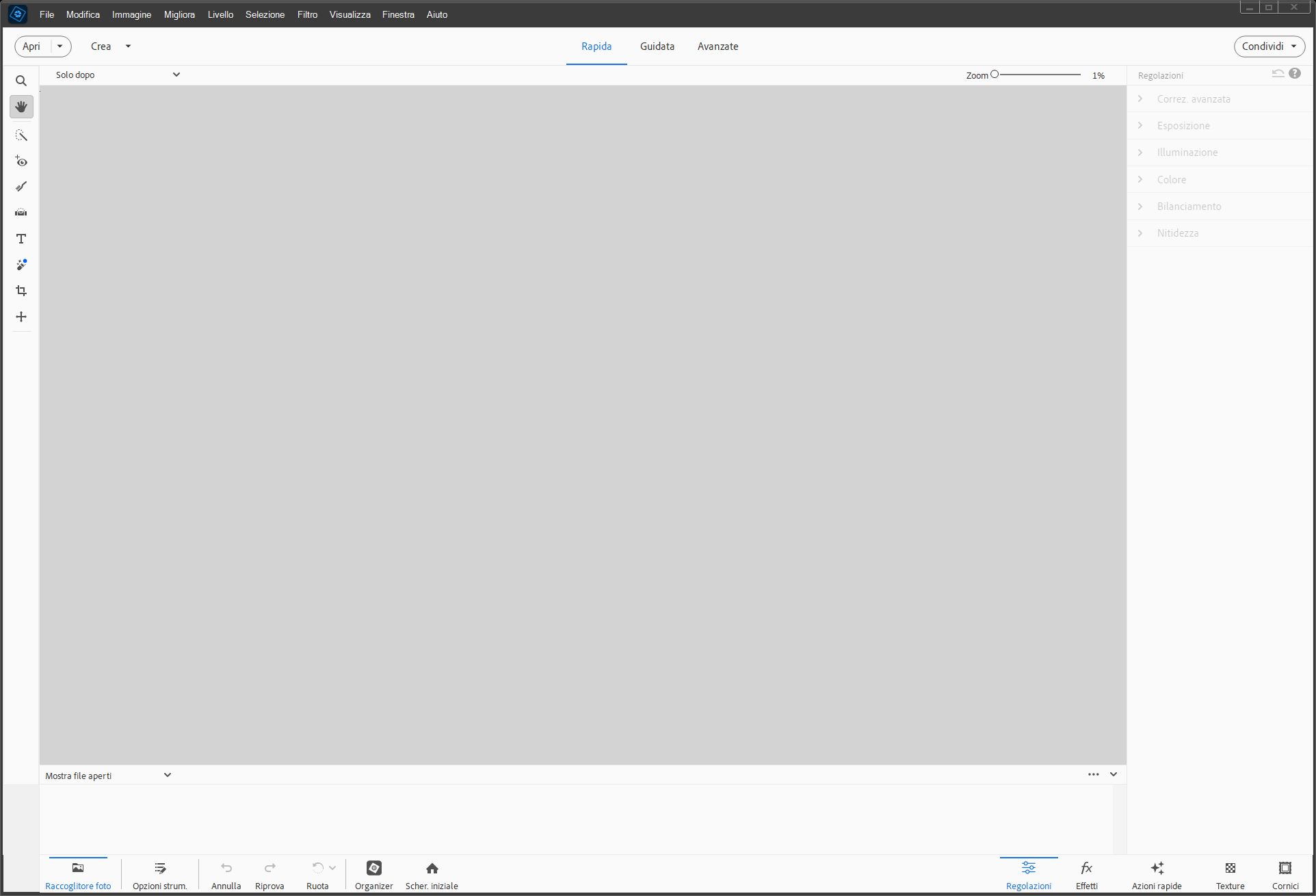
Task: Open the Livello menu
Action: 220,14
